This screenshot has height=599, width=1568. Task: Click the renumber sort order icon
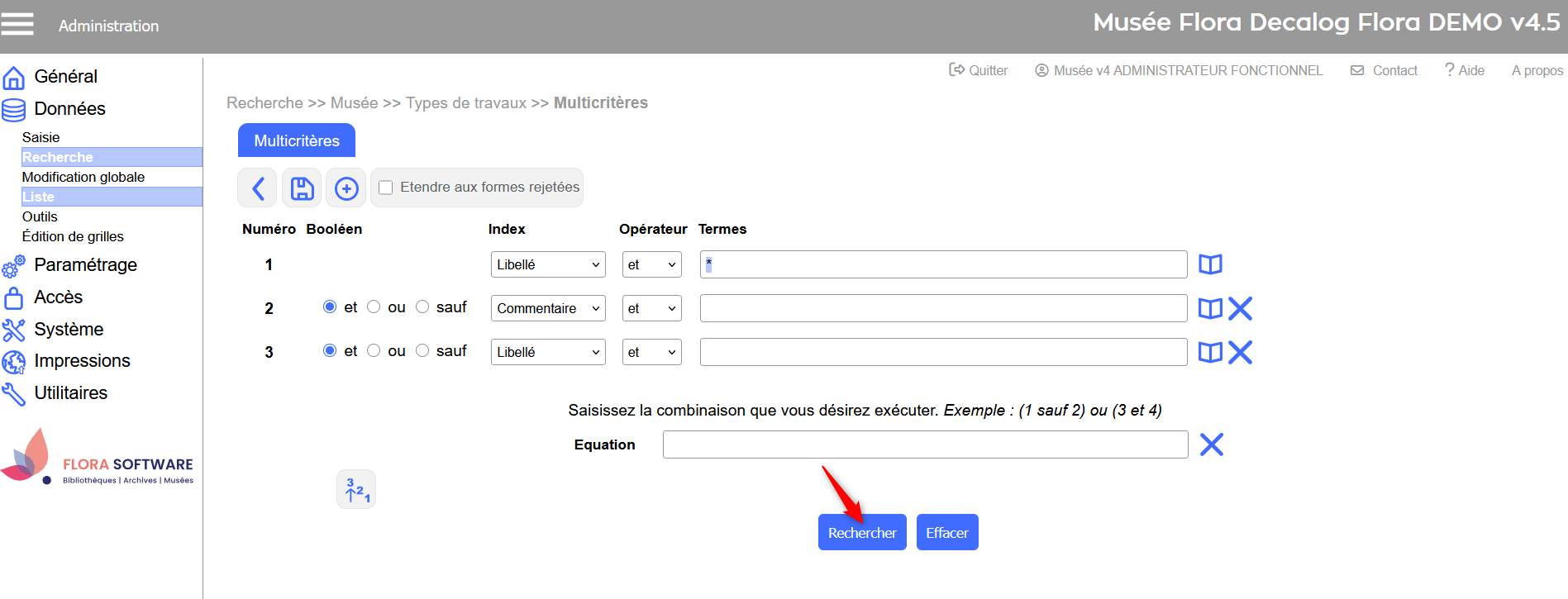click(x=356, y=489)
